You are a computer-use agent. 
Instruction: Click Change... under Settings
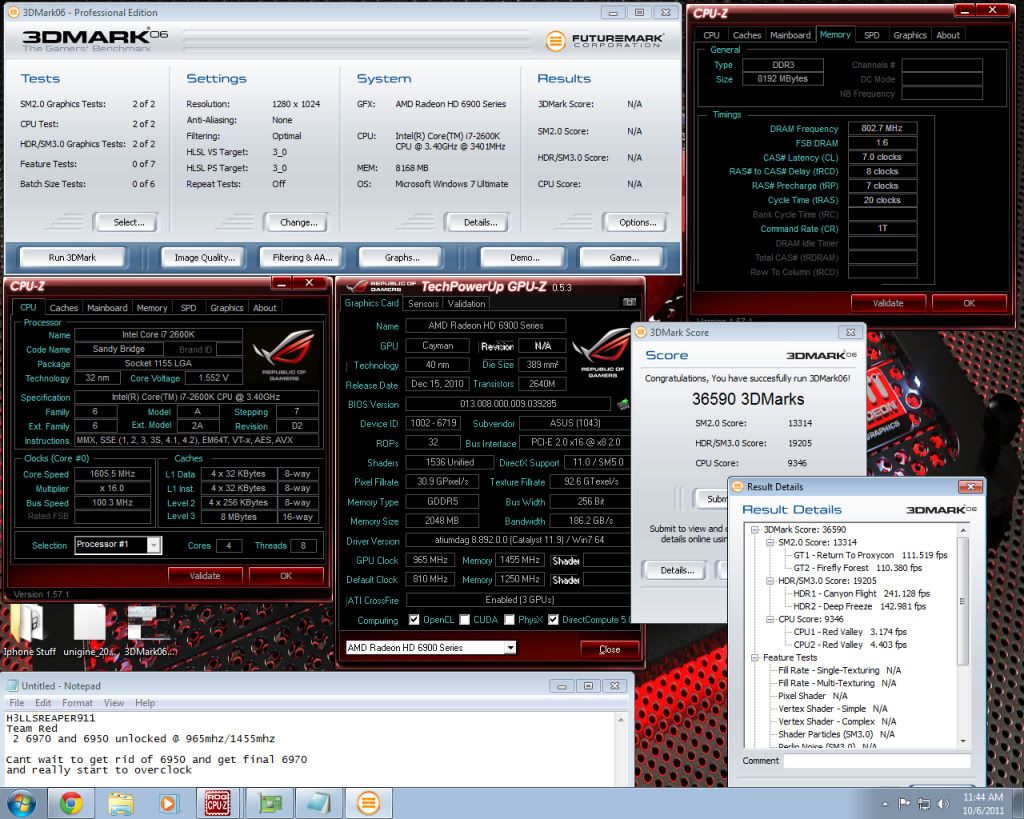click(298, 222)
